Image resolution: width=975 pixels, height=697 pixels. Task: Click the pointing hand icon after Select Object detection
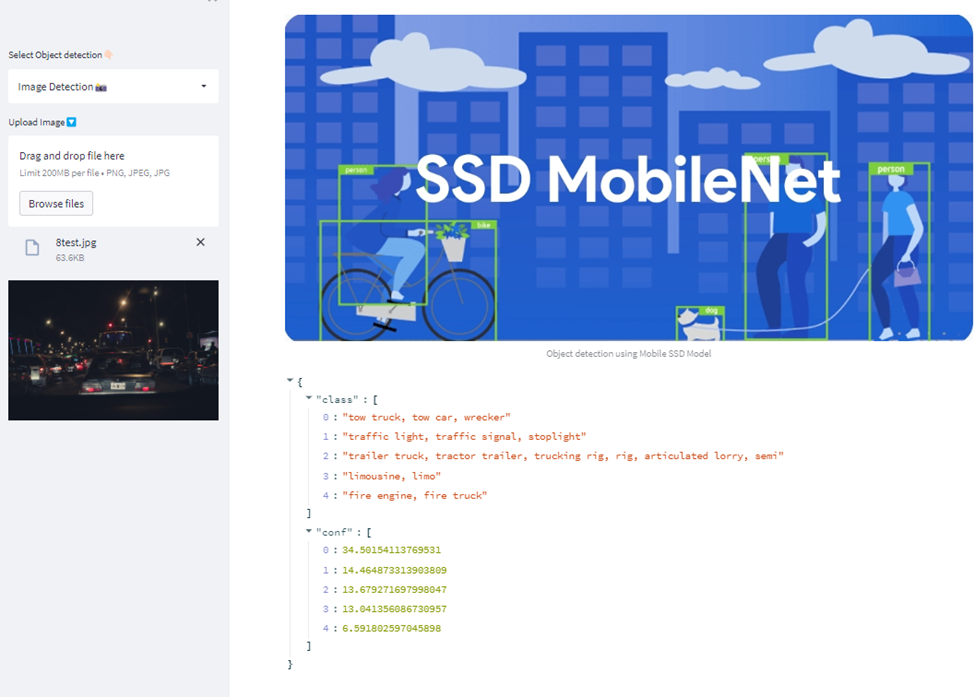pos(109,55)
